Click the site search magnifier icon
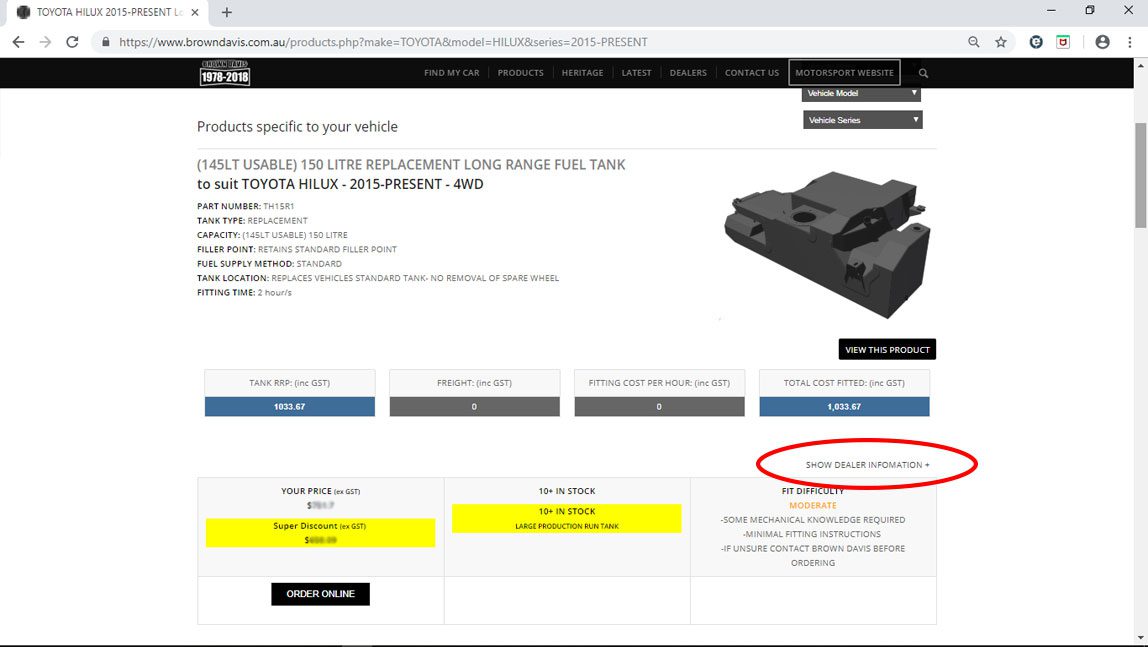The height and width of the screenshot is (647, 1148). [x=923, y=73]
